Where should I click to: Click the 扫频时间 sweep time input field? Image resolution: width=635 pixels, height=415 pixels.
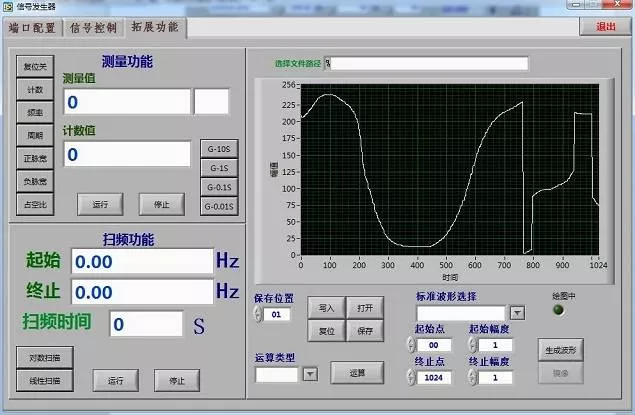click(x=146, y=324)
